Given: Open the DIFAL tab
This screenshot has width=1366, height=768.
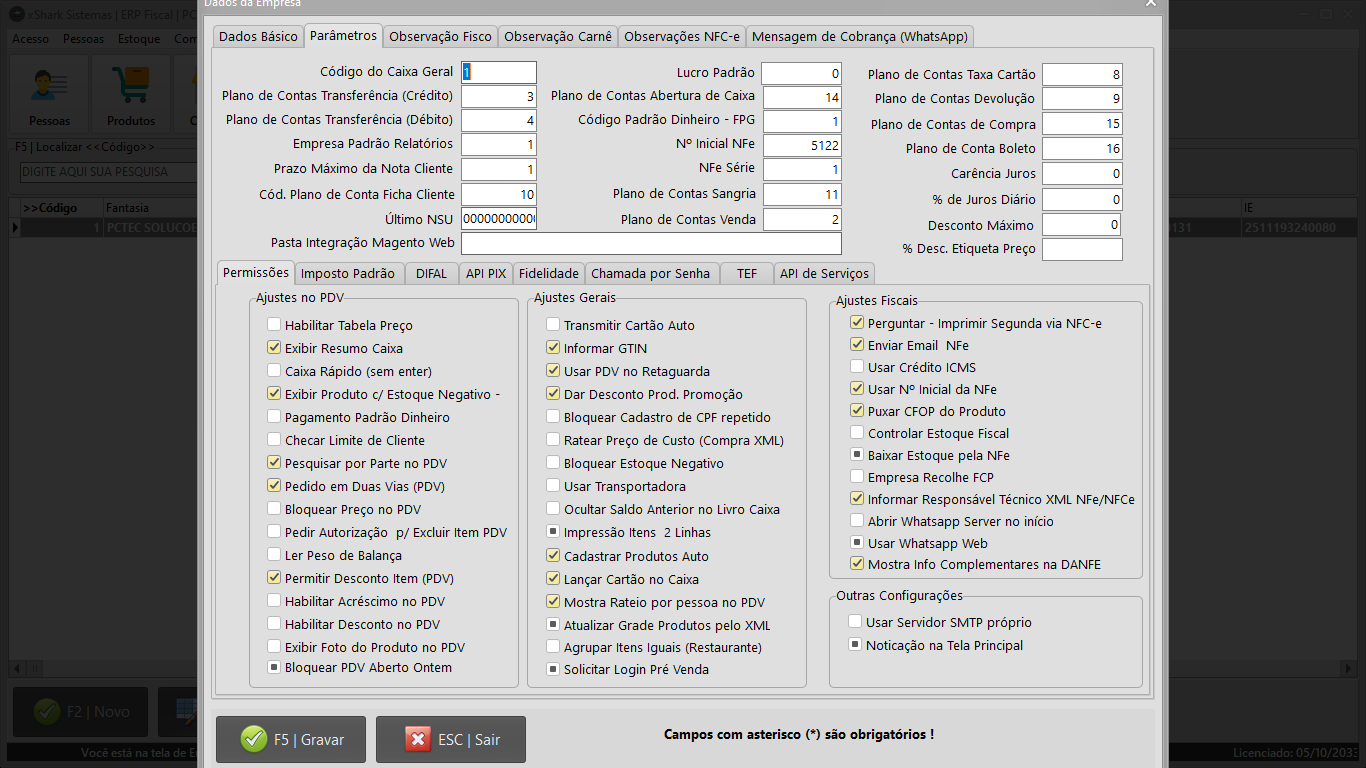Looking at the screenshot, I should tap(432, 273).
